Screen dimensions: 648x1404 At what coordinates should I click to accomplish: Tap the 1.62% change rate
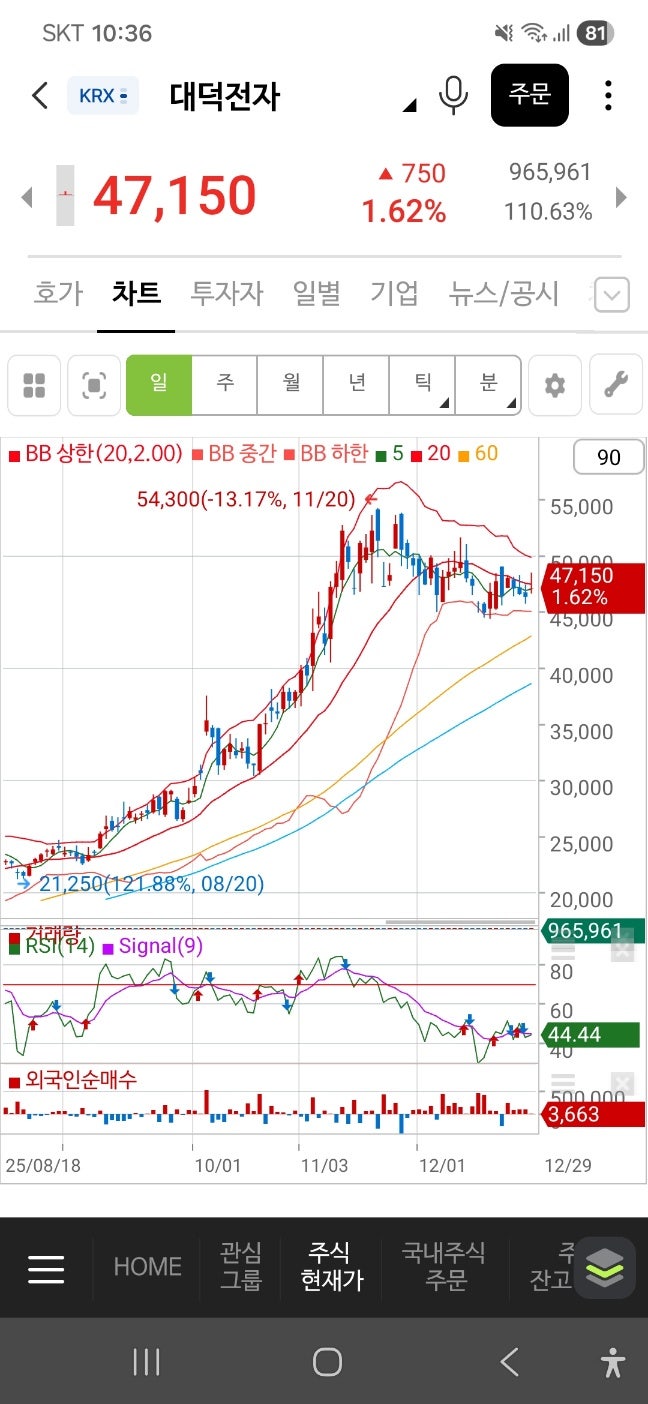pos(404,212)
